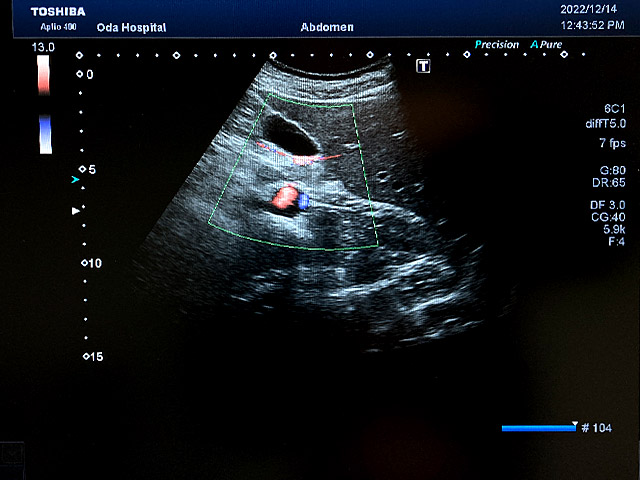Click the Doppler frequency 'DF 3.0'
The width and height of the screenshot is (640, 480).
tap(607, 205)
